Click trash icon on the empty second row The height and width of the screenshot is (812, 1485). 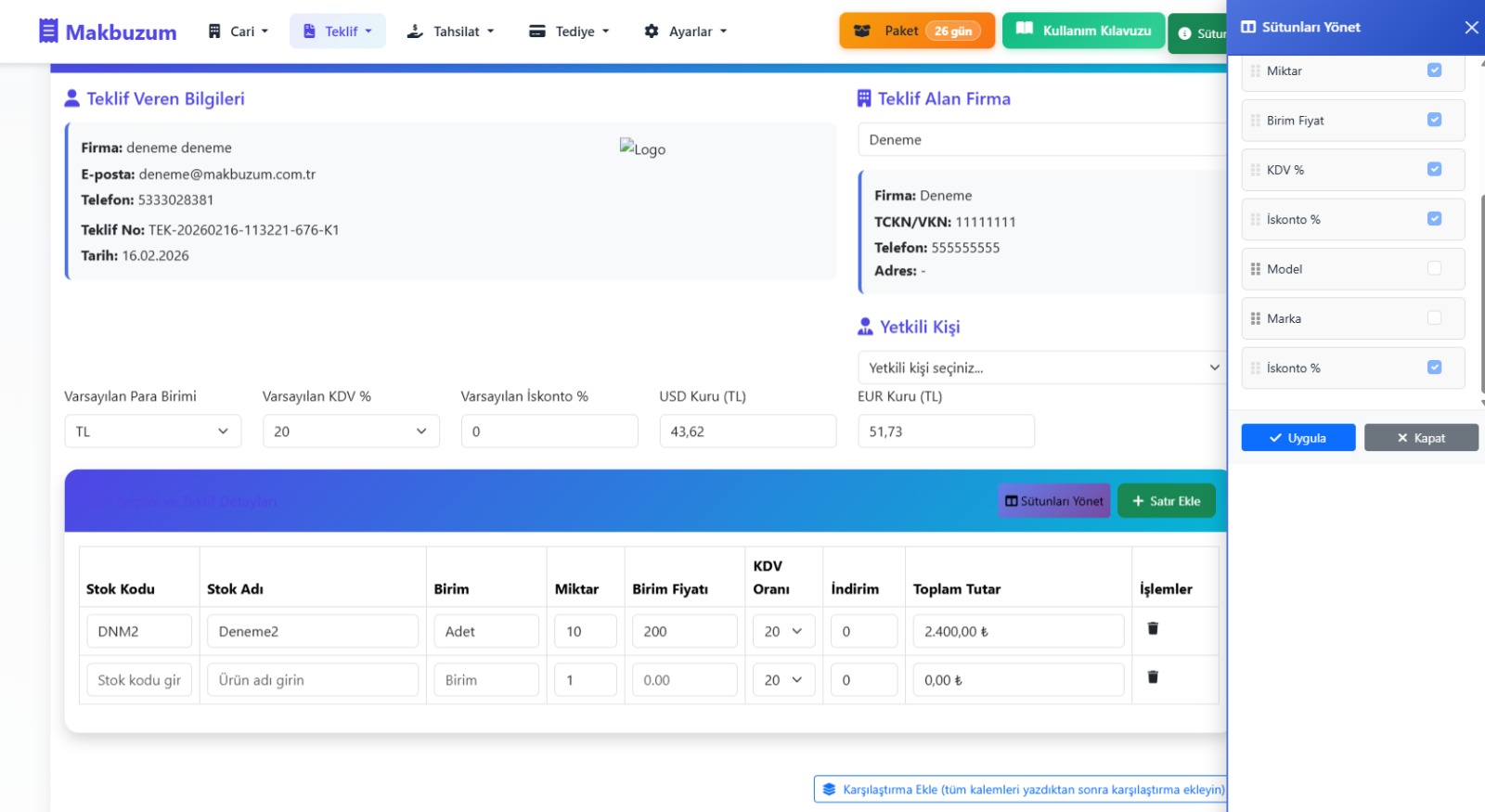1153,677
